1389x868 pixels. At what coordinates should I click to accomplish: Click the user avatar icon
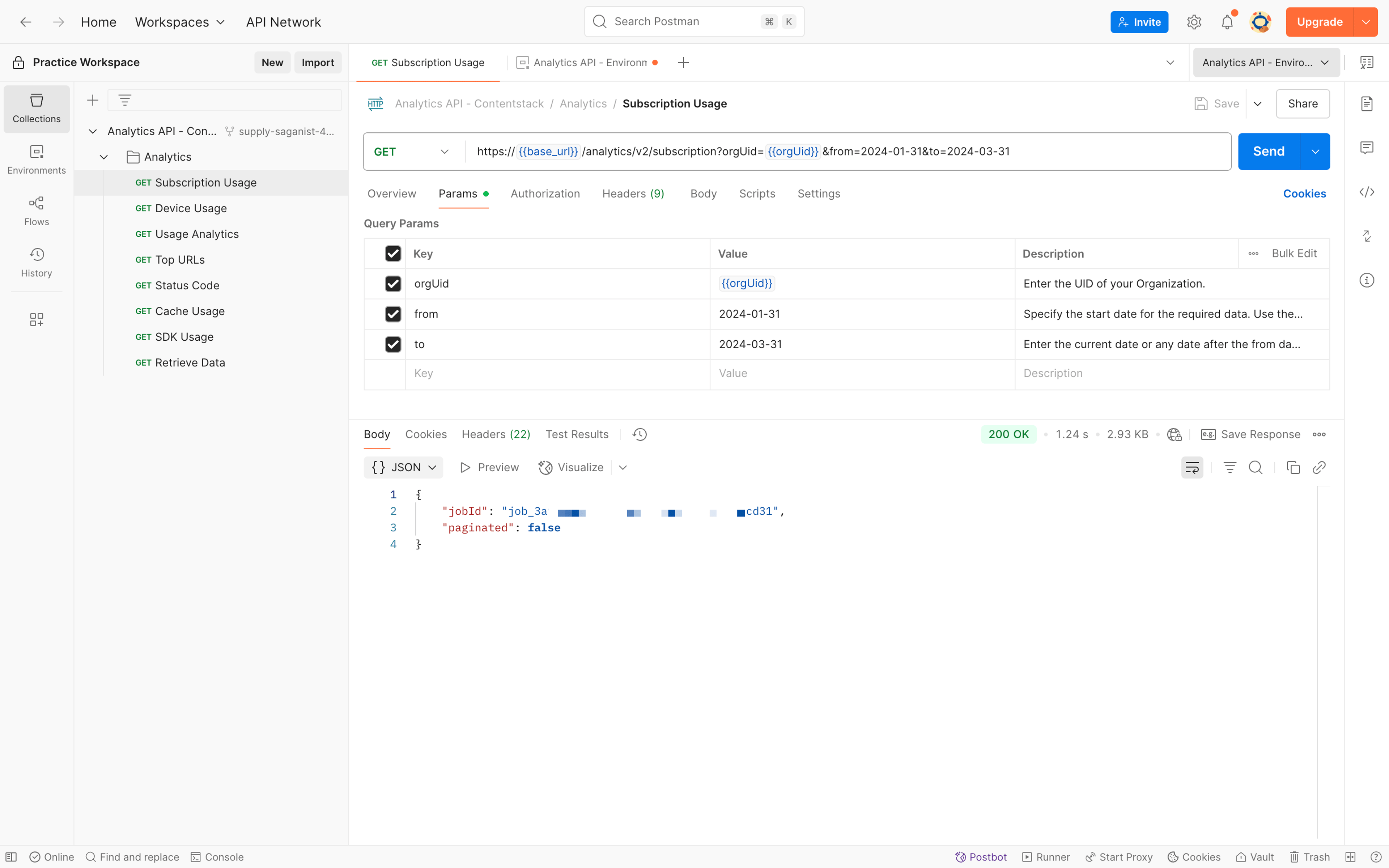[x=1260, y=22]
